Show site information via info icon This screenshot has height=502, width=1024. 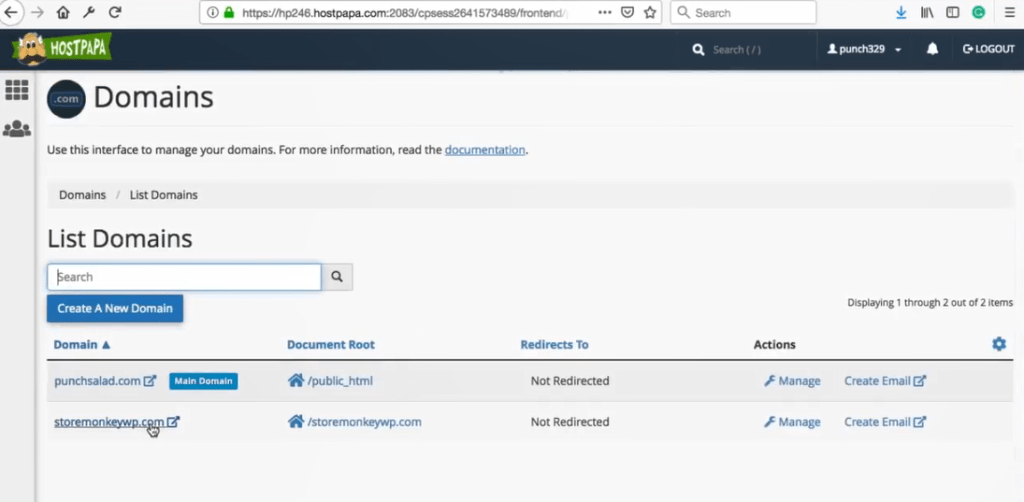pyautogui.click(x=212, y=12)
